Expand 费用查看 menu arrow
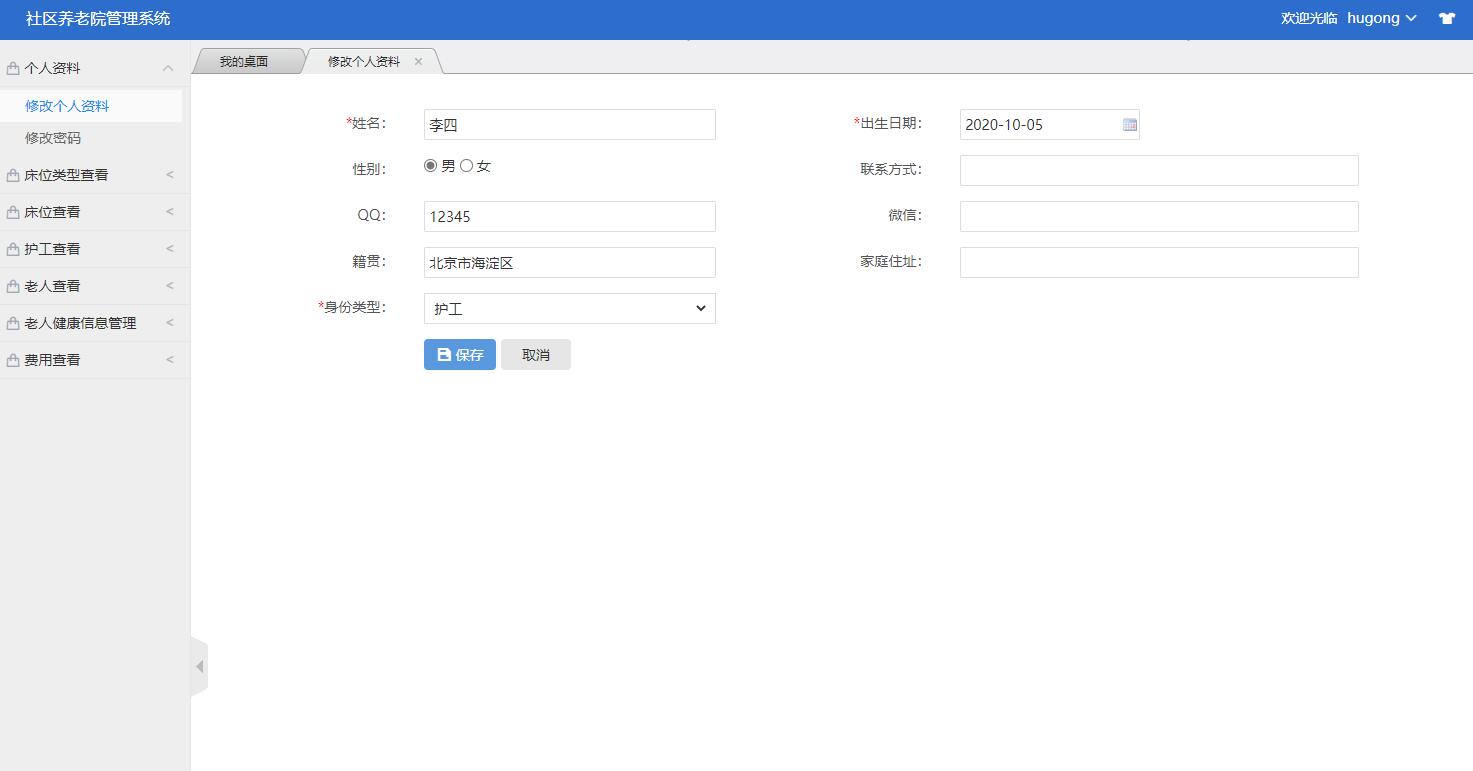The width and height of the screenshot is (1473, 771). [x=170, y=360]
